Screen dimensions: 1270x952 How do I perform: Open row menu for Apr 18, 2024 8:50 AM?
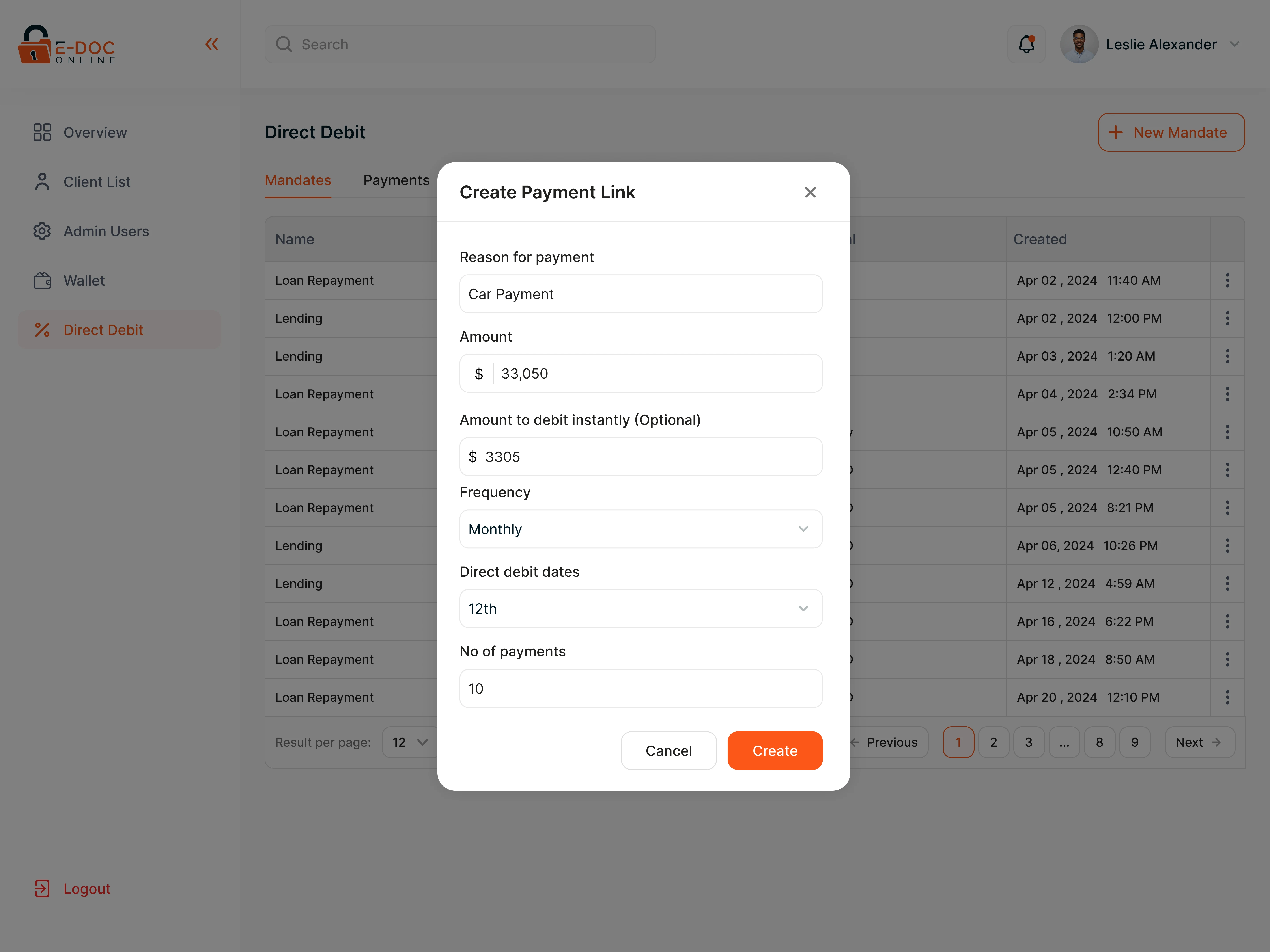[1227, 659]
